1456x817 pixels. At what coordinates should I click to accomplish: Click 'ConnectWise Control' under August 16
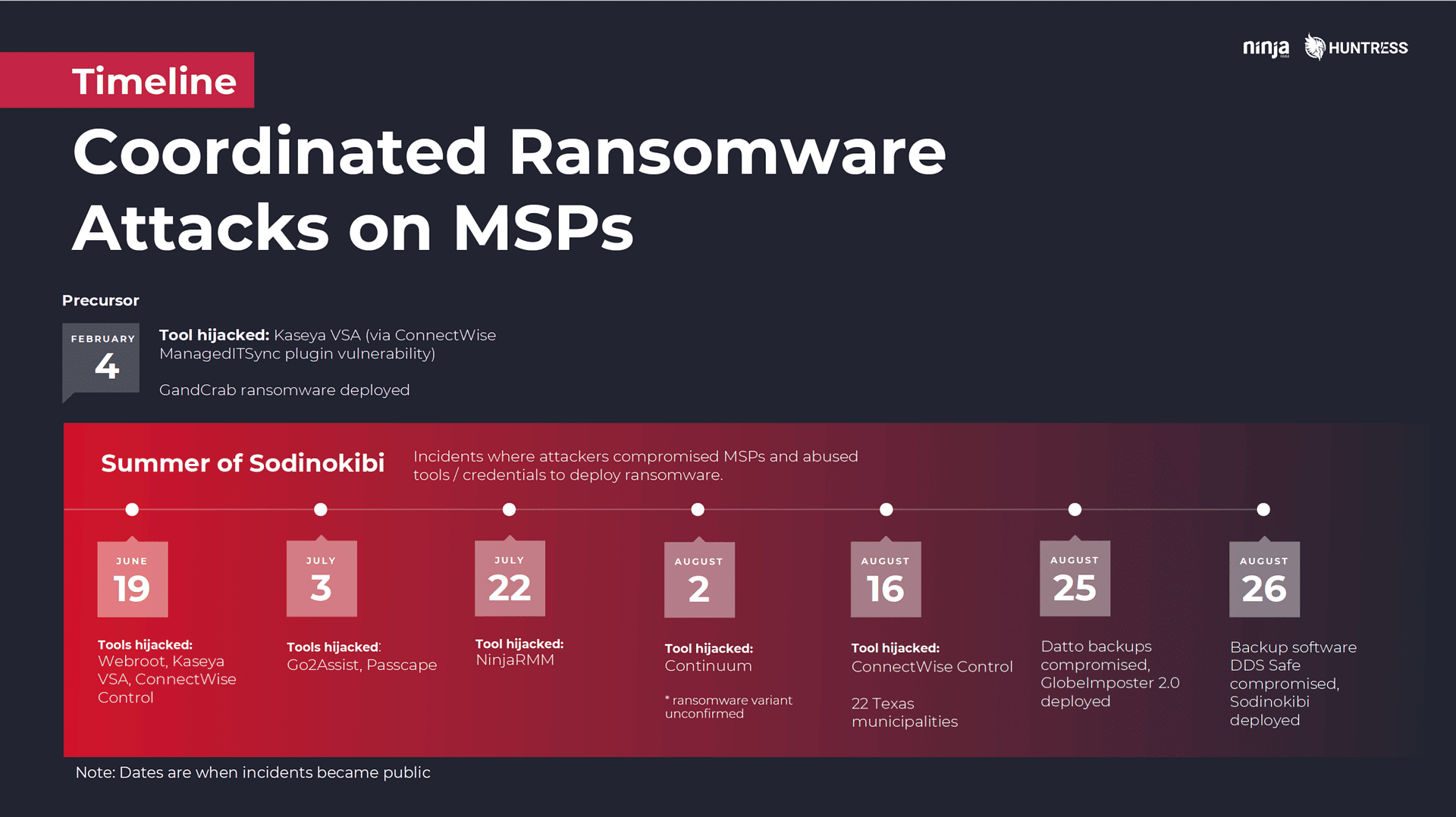[x=932, y=666]
